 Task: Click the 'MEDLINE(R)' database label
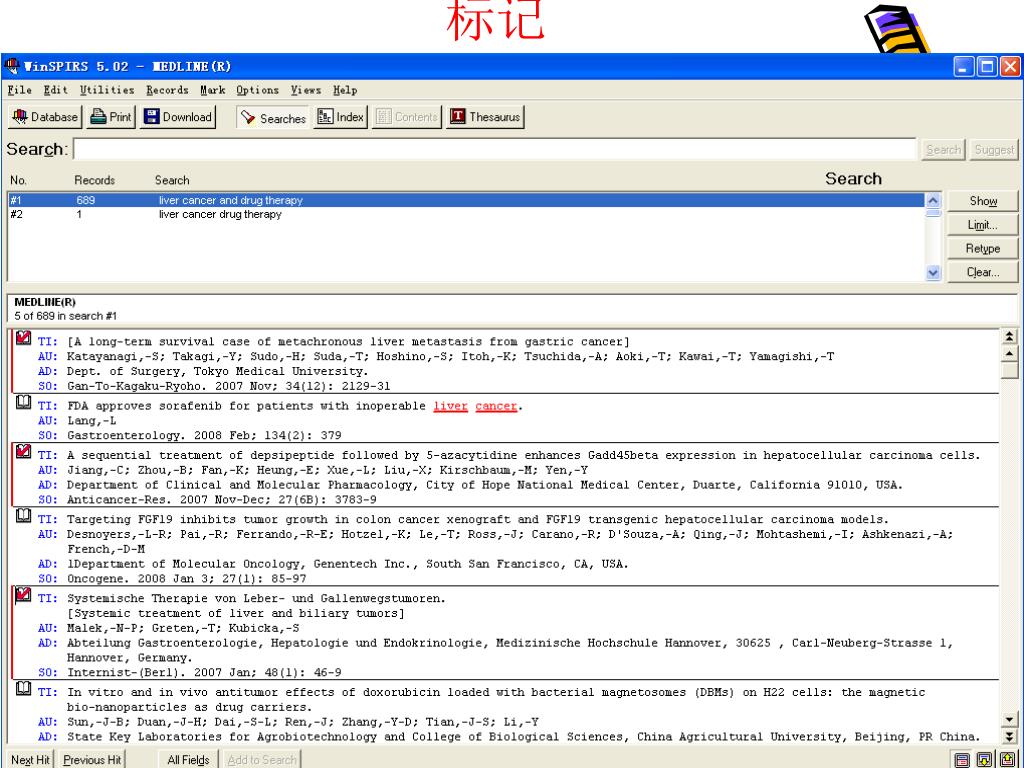[x=45, y=302]
